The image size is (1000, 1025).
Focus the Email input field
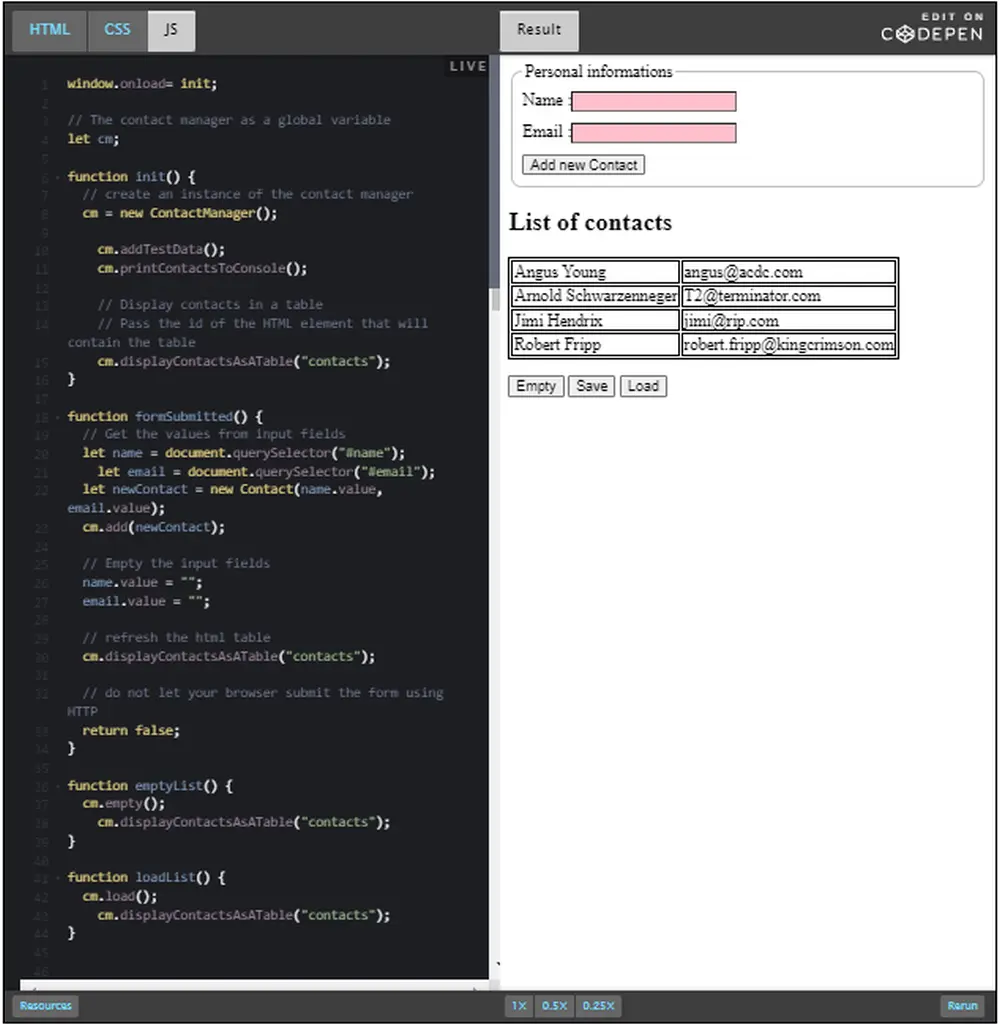click(x=654, y=133)
